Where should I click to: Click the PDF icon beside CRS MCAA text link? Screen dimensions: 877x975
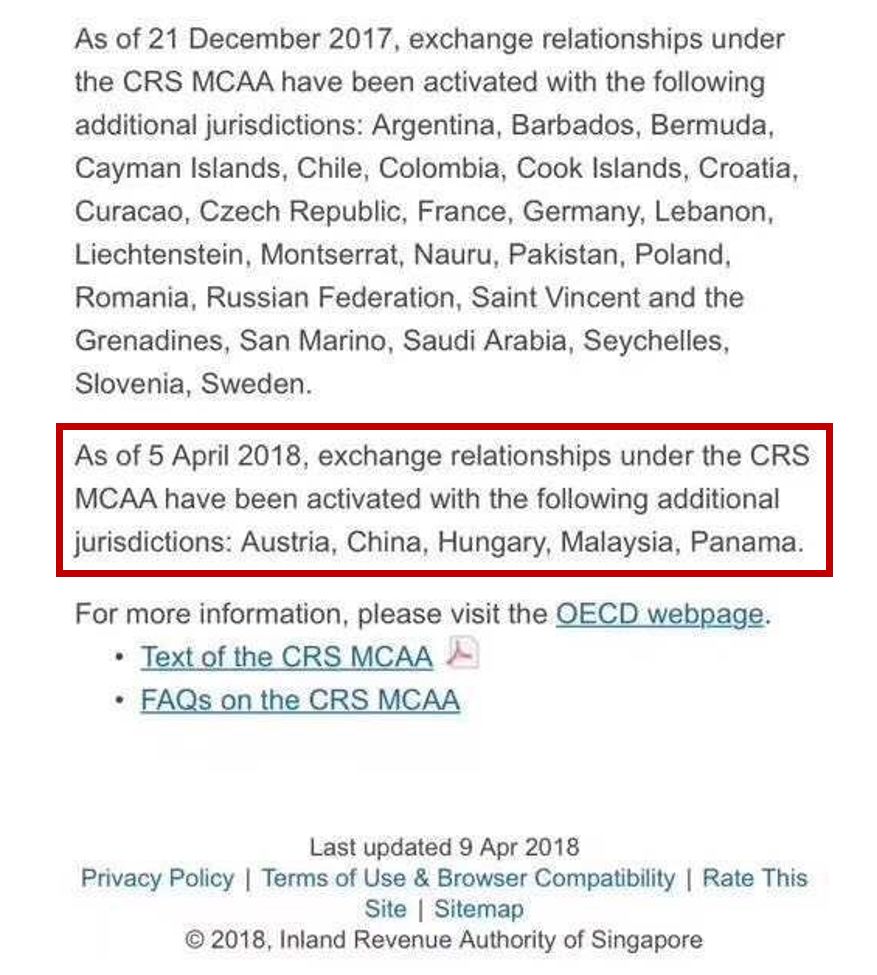pos(462,653)
